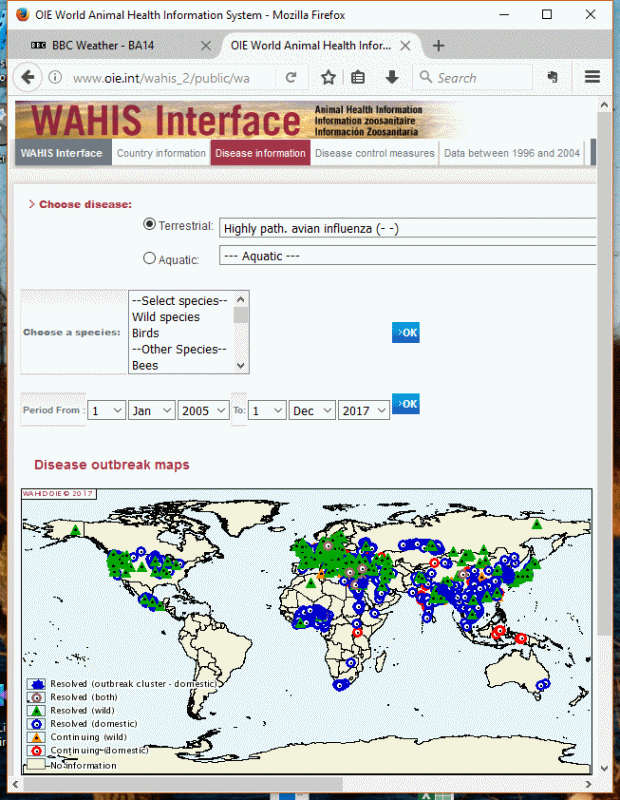620x800 pixels.
Task: Select the Terrestrial radio button
Action: [x=151, y=226]
